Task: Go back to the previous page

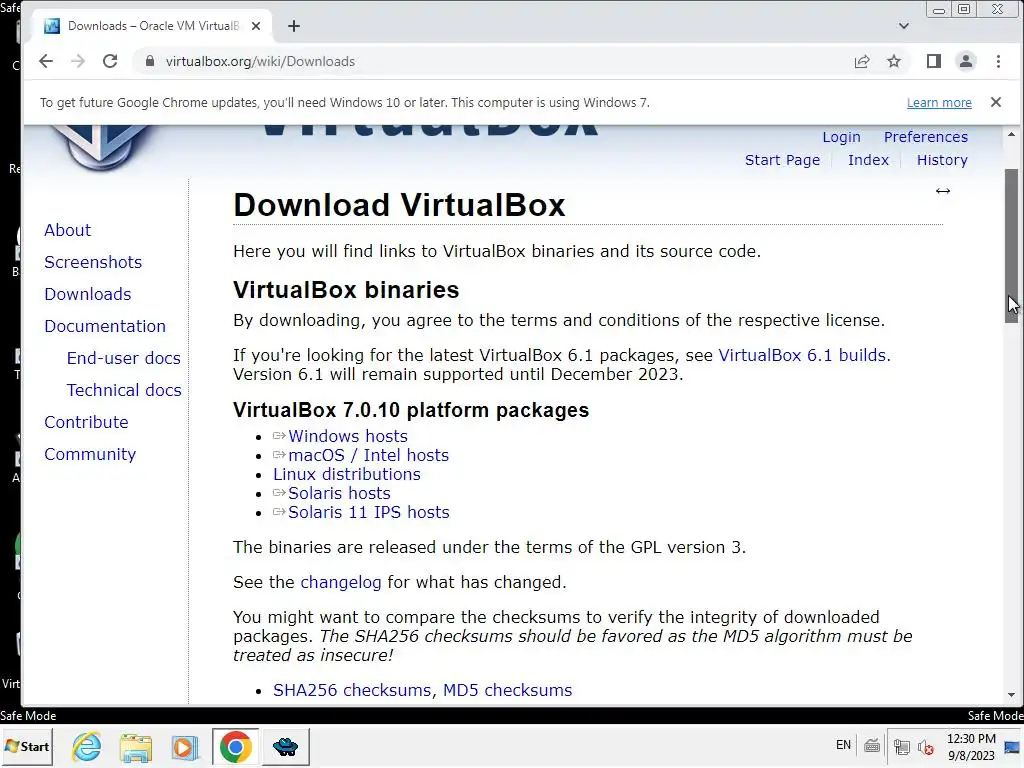Action: [46, 61]
